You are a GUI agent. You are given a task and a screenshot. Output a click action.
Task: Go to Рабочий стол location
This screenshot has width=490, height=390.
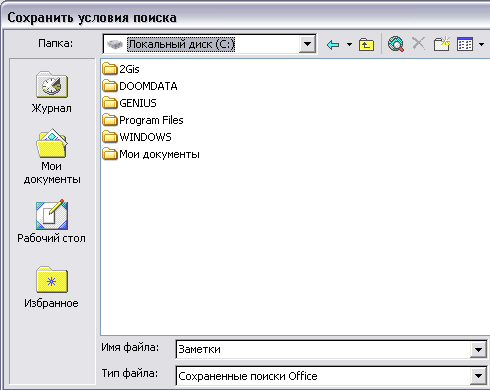click(x=52, y=222)
